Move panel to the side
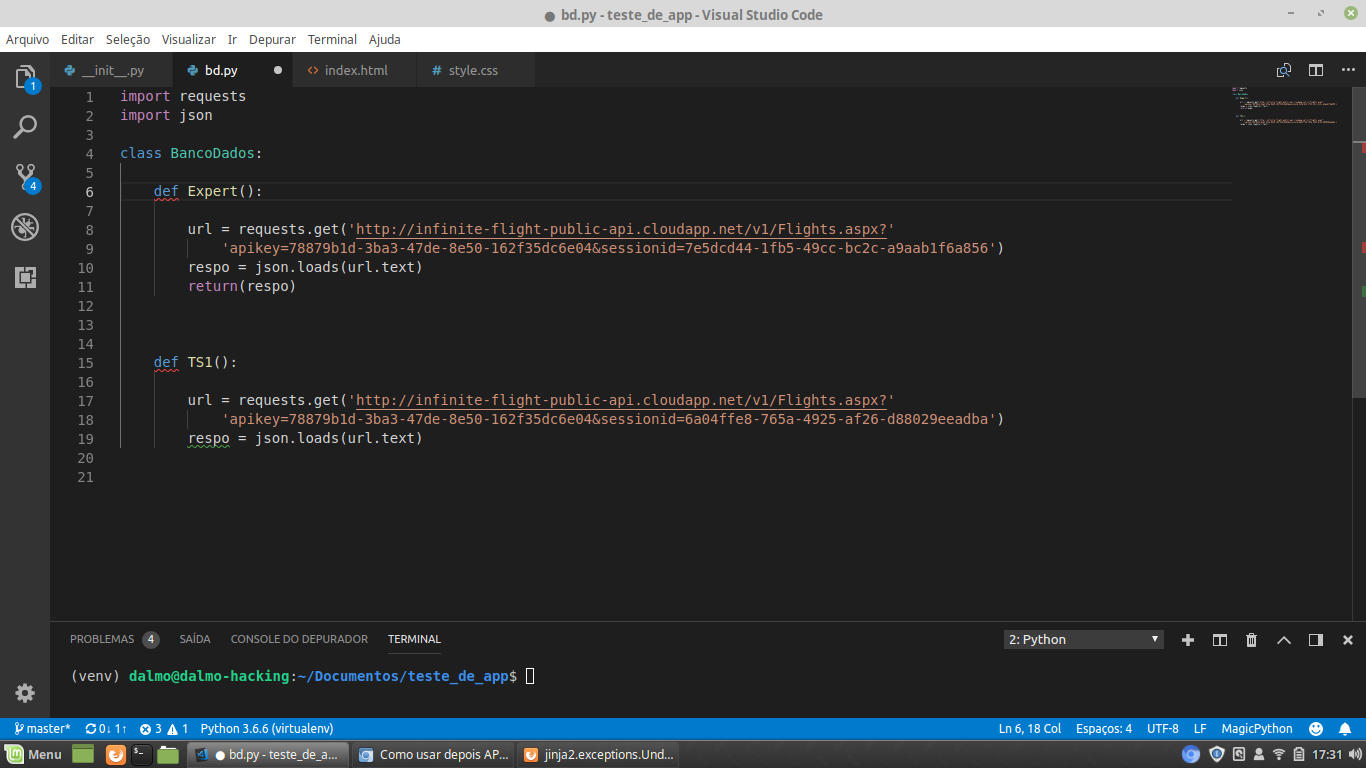 tap(1316, 640)
